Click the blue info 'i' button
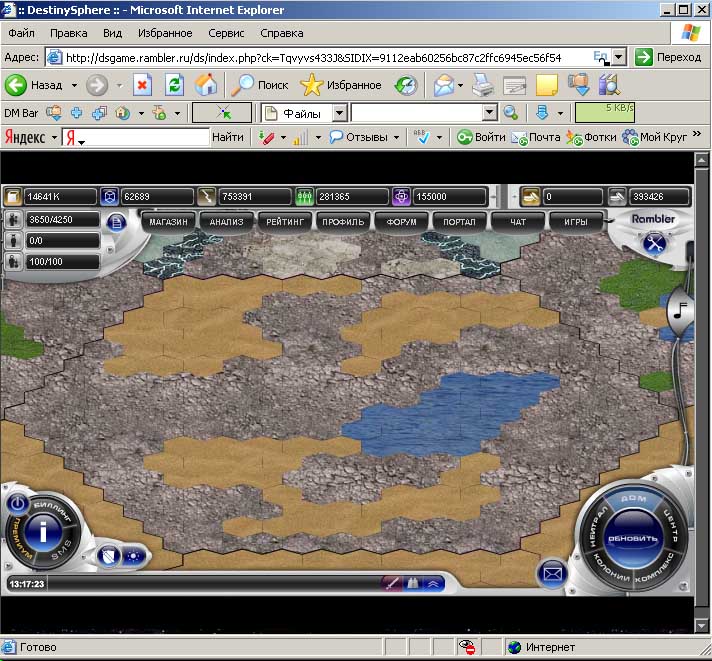Screen dimensions: 712x661 pyautogui.click(x=43, y=532)
